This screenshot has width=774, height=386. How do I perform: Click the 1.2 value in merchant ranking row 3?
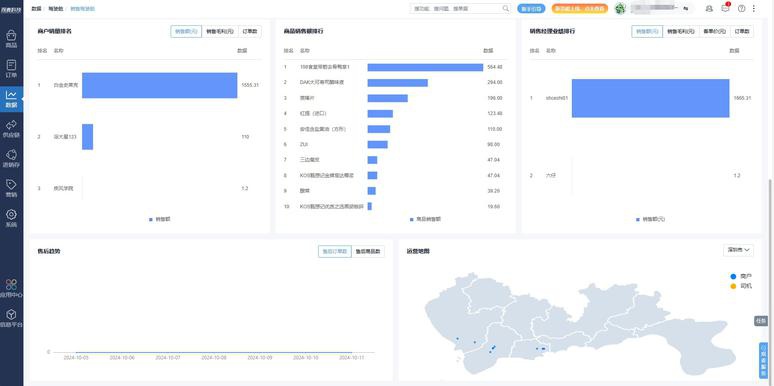coord(245,188)
